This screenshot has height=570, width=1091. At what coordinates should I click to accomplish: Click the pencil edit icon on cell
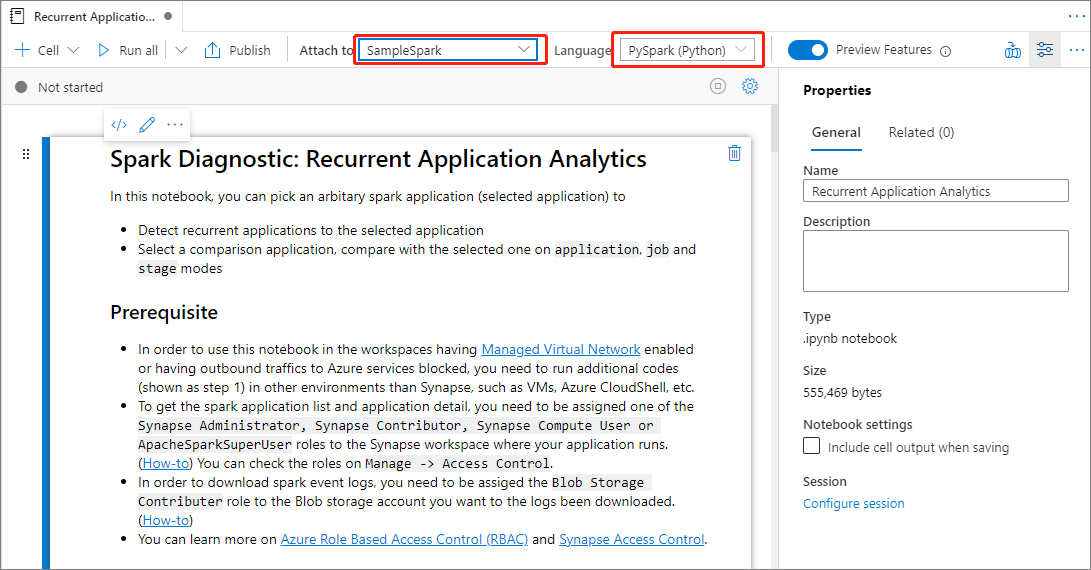(x=147, y=125)
